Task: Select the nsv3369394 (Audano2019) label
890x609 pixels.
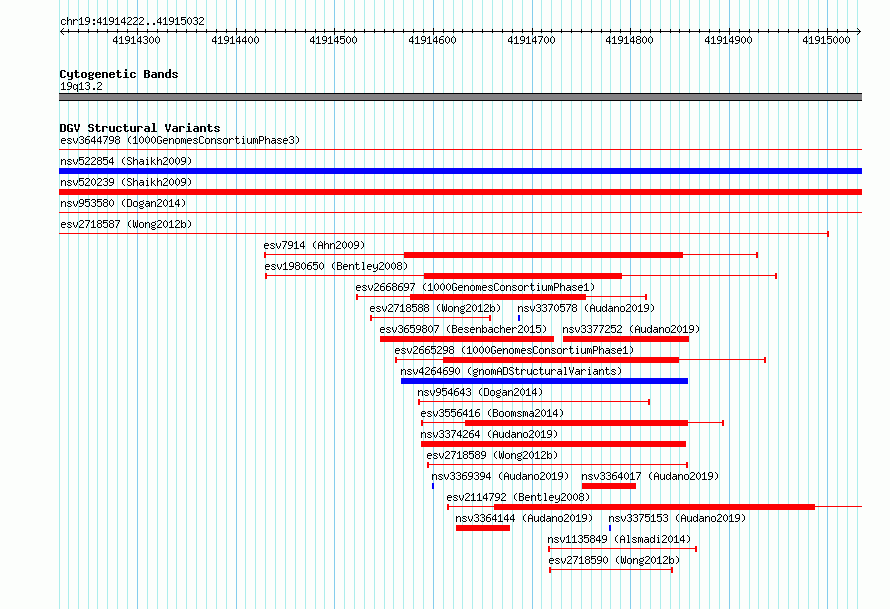Action: (500, 476)
